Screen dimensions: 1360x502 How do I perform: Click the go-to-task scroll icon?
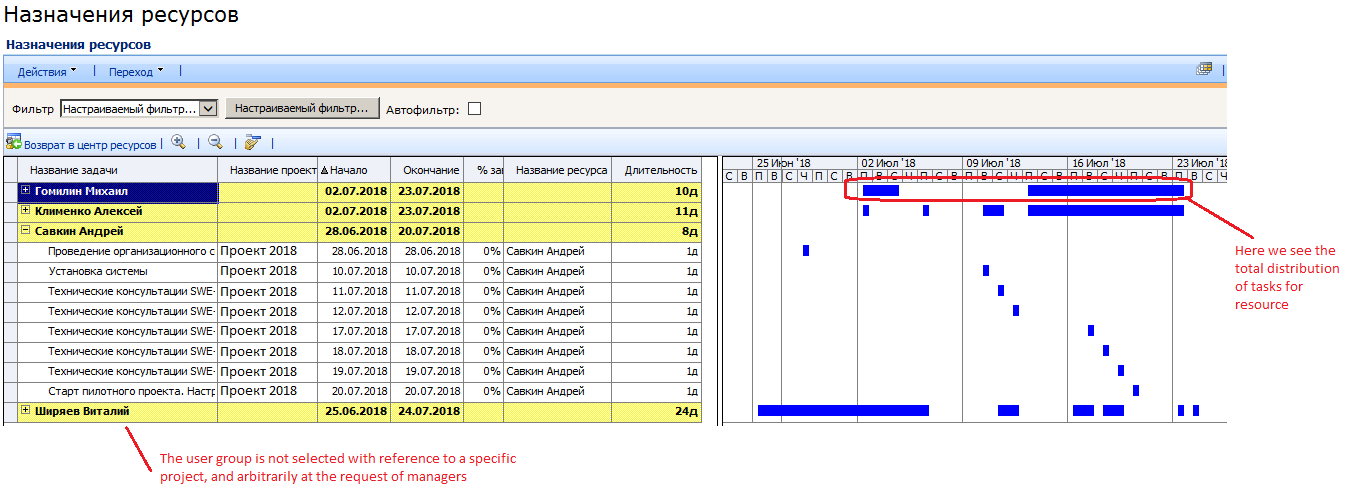coord(252,143)
